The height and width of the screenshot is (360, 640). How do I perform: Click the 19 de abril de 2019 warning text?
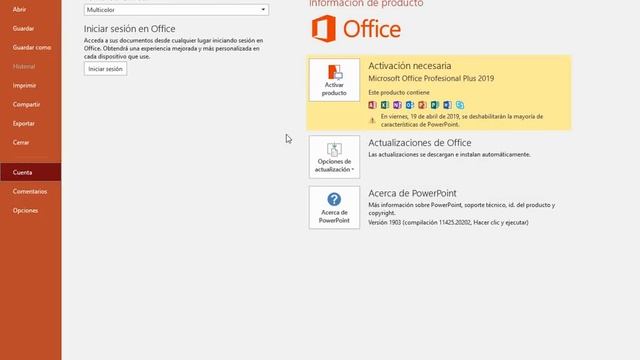pyautogui.click(x=462, y=120)
